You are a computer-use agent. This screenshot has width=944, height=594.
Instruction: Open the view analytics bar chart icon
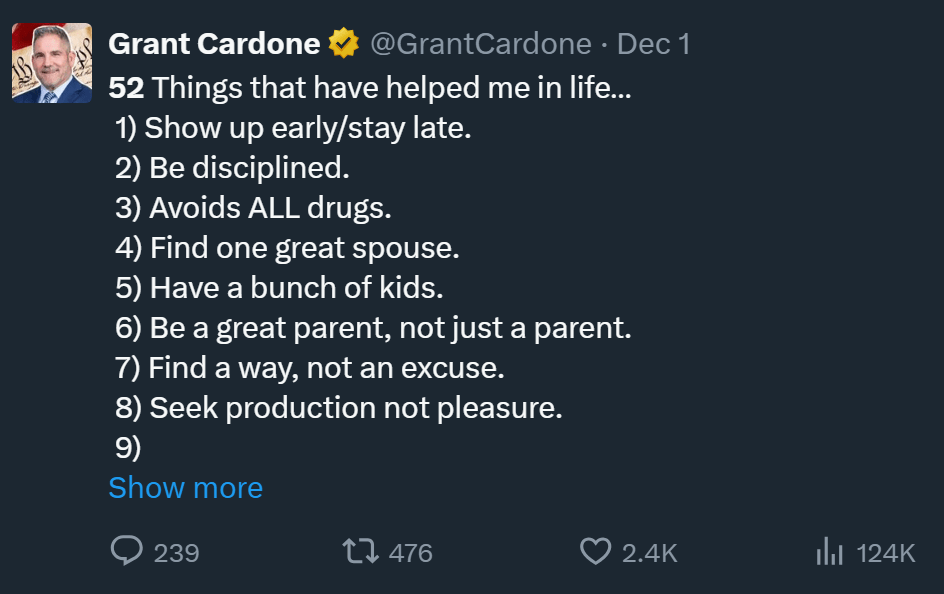click(830, 552)
